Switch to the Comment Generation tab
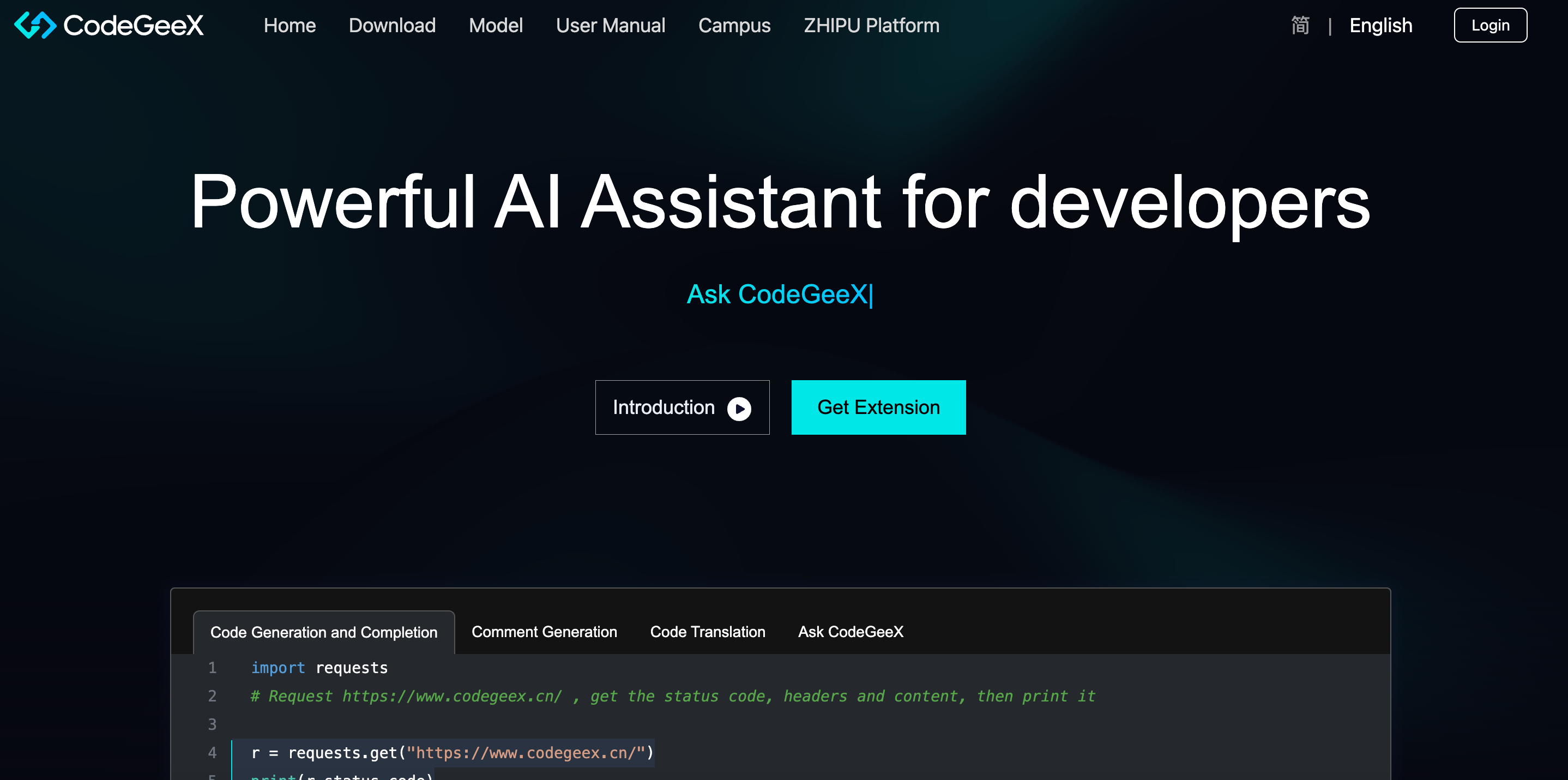1568x780 pixels. point(544,632)
